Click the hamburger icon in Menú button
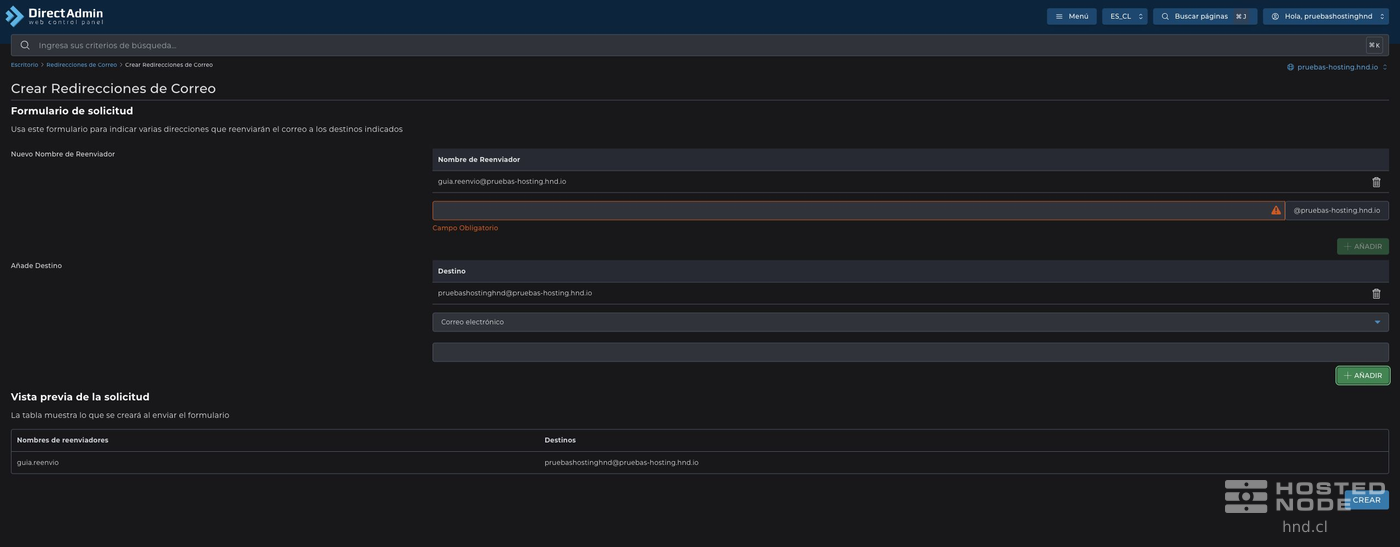Viewport: 1400px width, 547px height. pos(1059,16)
